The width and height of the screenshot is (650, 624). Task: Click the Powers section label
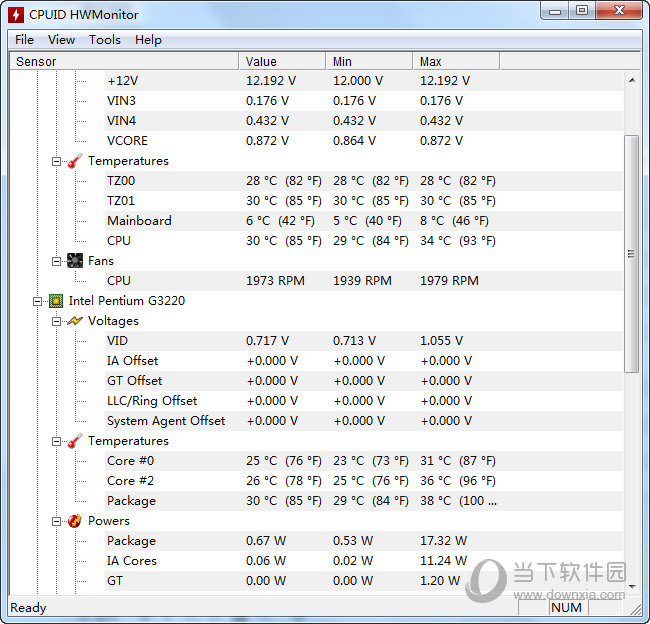coord(109,521)
